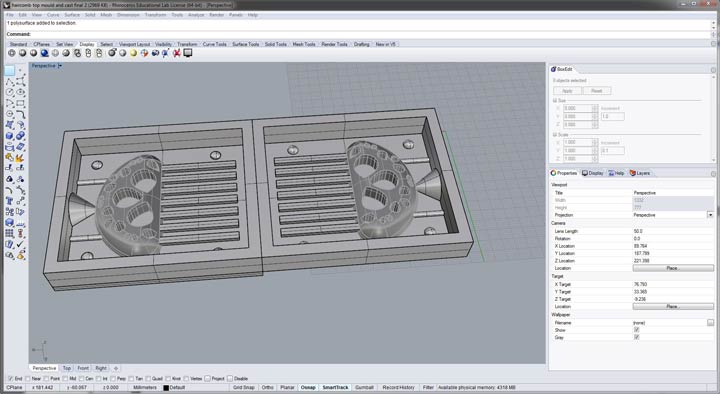Image resolution: width=720 pixels, height=394 pixels.
Task: Enable the Mid osnap checkbox
Action: (x=65, y=379)
